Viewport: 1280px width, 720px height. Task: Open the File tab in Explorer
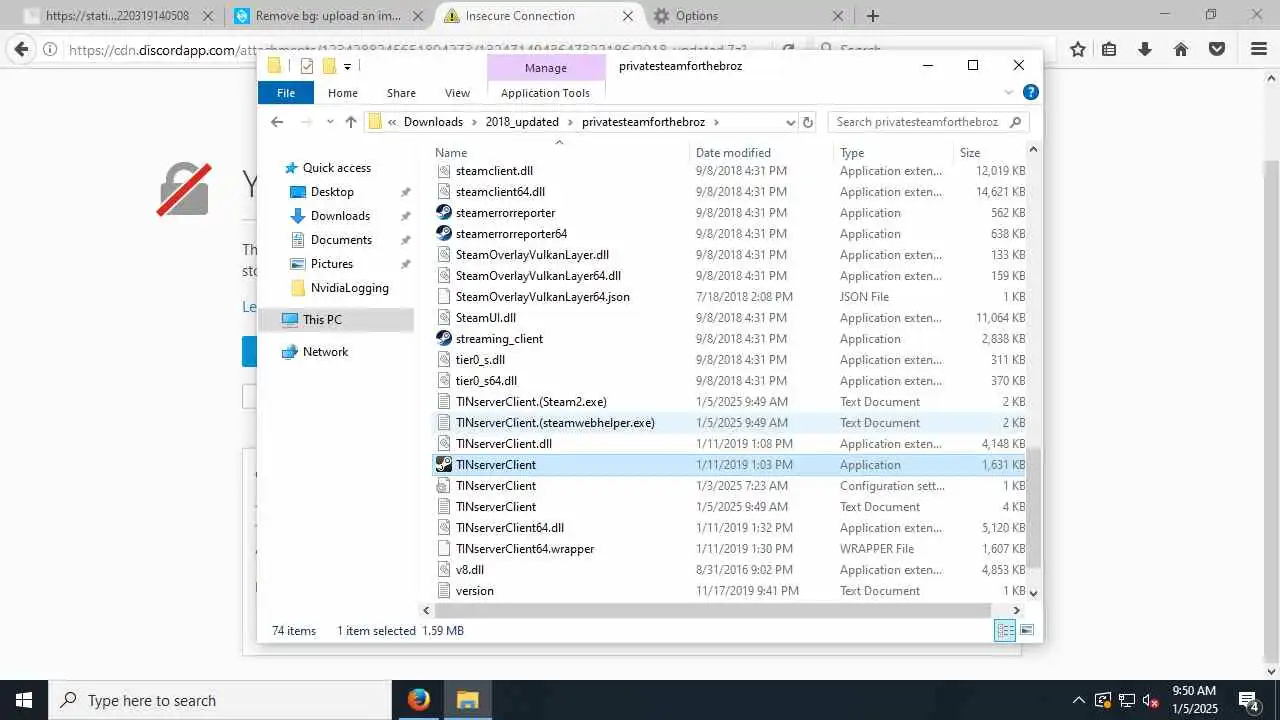coord(286,92)
